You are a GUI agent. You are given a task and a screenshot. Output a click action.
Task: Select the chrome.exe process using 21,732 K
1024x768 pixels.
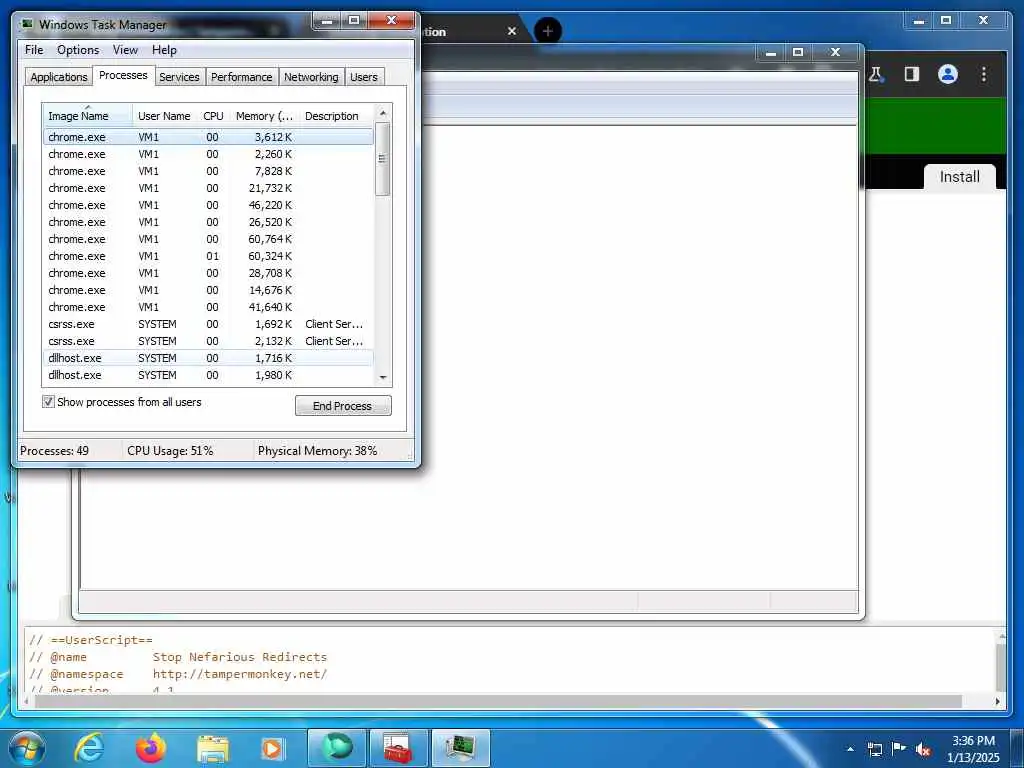point(208,188)
